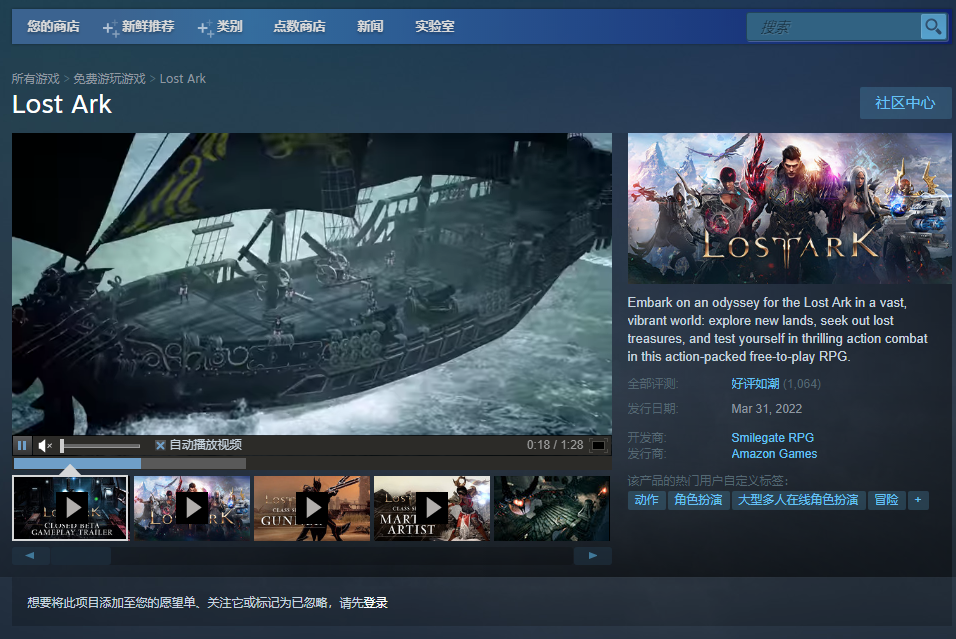Open the 您的商店 menu
Screen dimensions: 956x639
pos(53,26)
